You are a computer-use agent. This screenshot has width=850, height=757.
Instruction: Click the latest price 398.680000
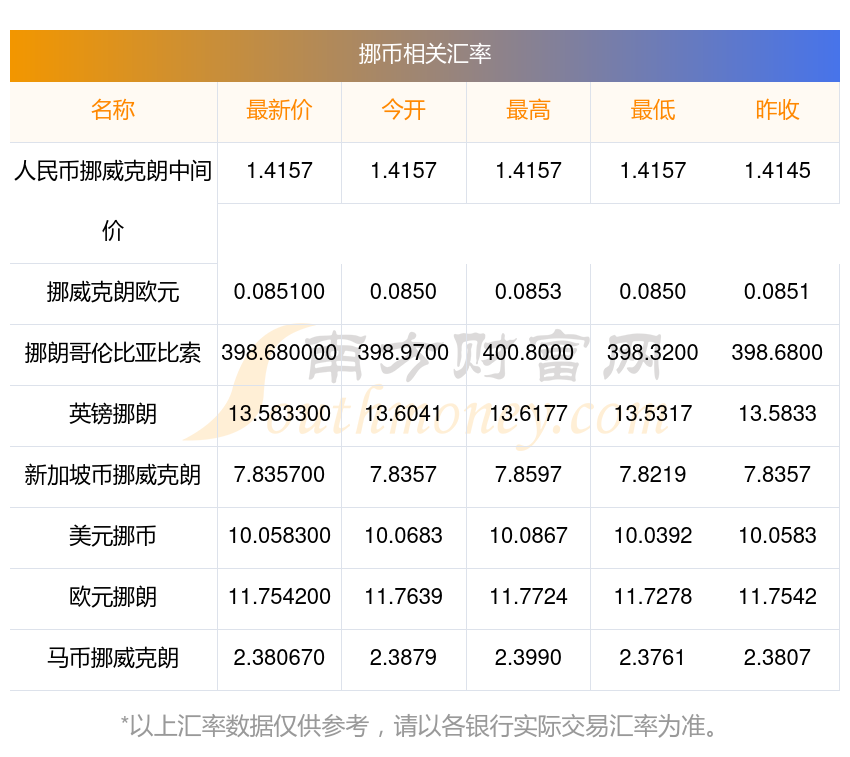[x=279, y=352]
